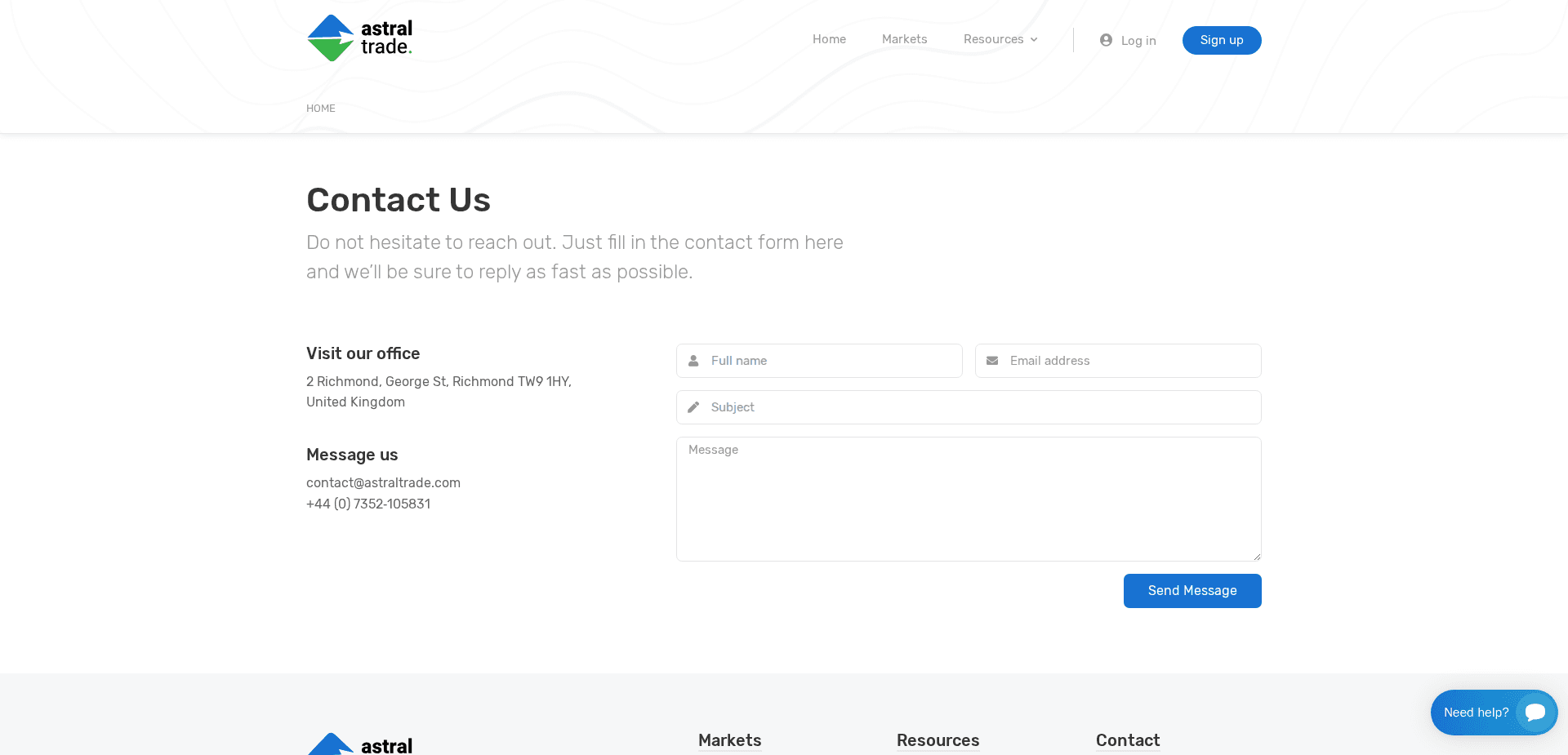Select Home in the navigation bar

click(x=829, y=38)
